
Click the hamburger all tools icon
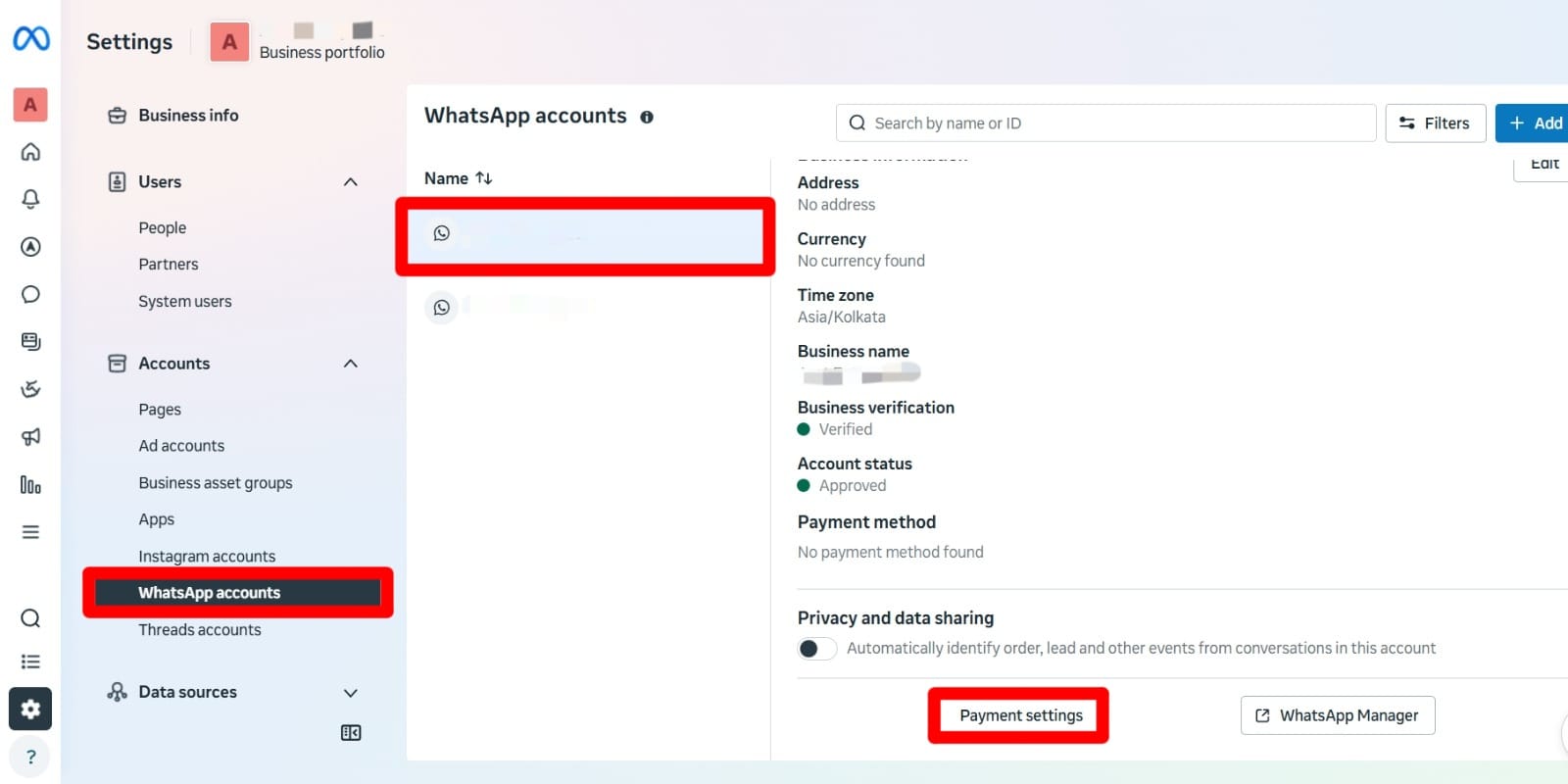[30, 532]
